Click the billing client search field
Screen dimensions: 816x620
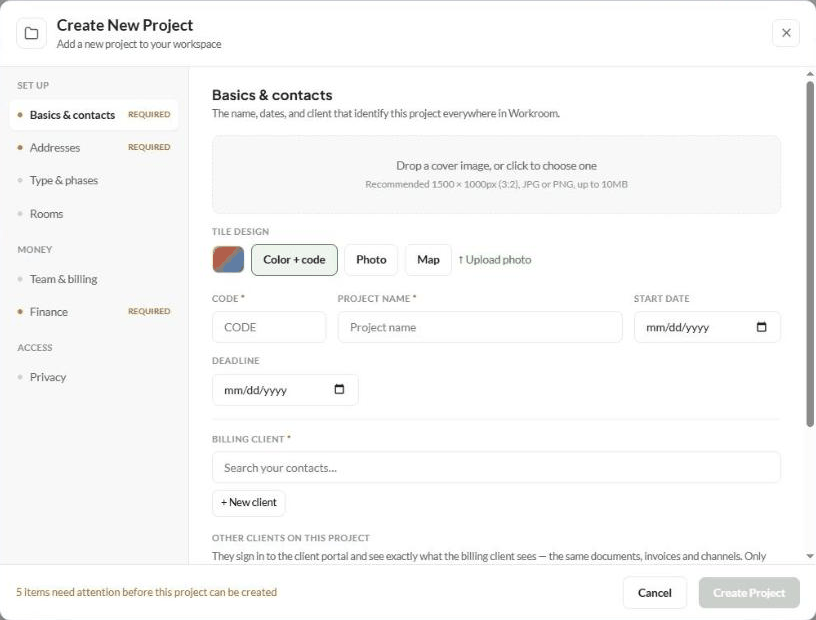pos(496,467)
